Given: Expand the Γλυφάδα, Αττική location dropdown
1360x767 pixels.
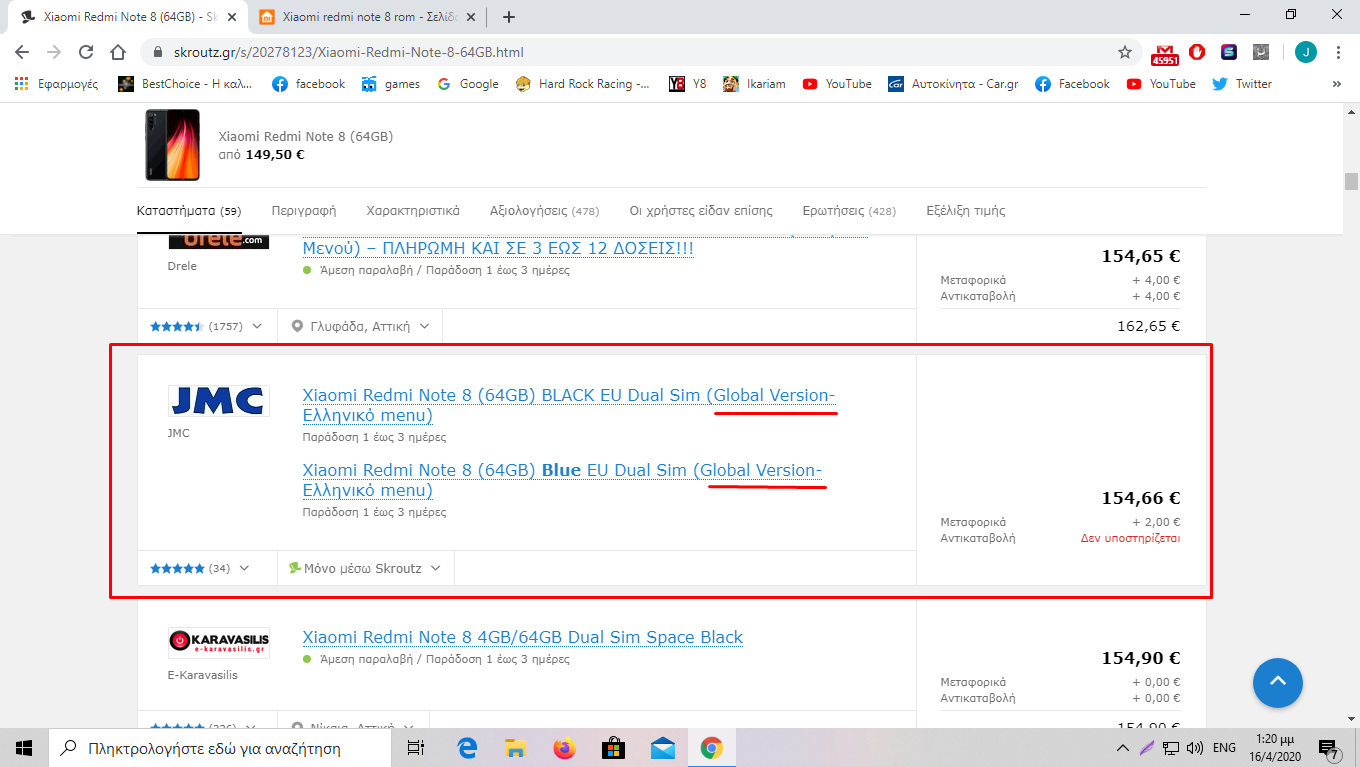Looking at the screenshot, I should pos(360,326).
